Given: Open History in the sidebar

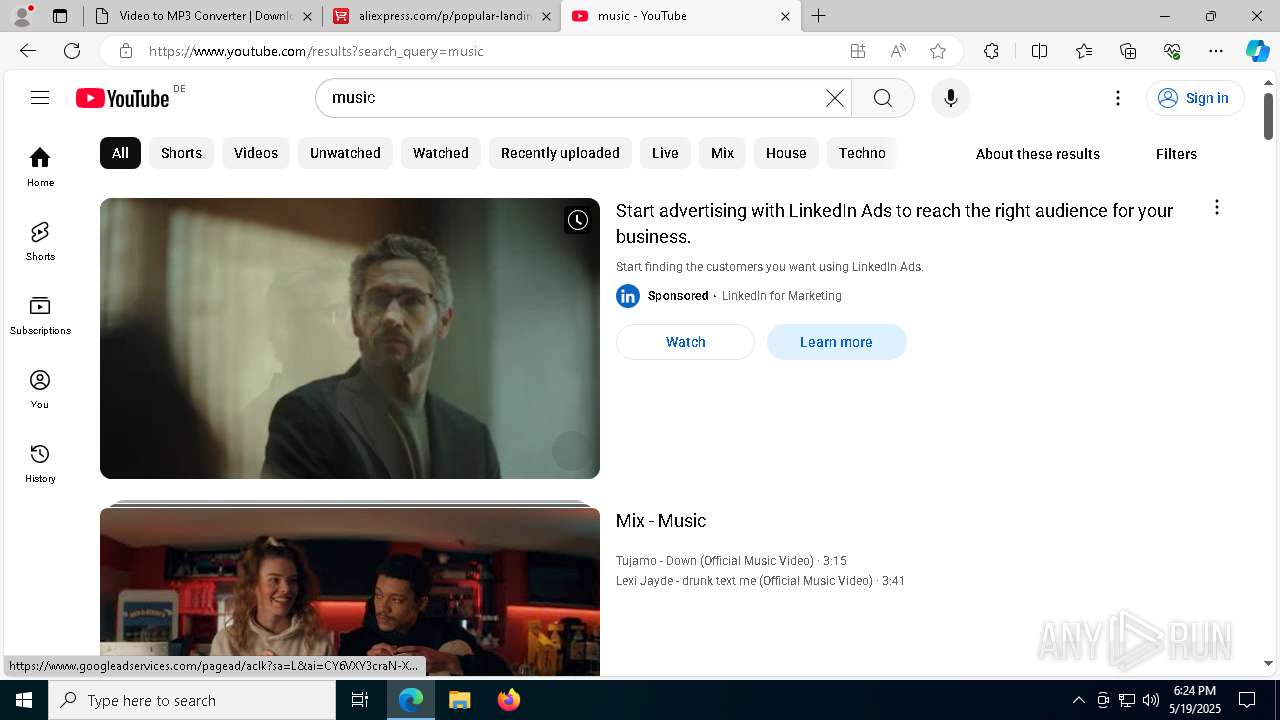Looking at the screenshot, I should pos(40,462).
